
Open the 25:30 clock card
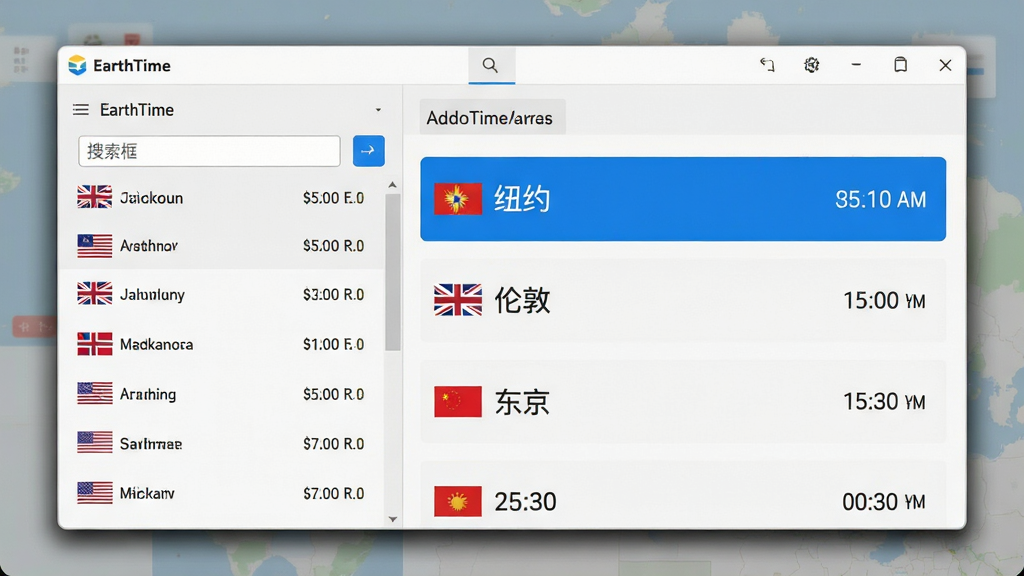[x=683, y=495]
